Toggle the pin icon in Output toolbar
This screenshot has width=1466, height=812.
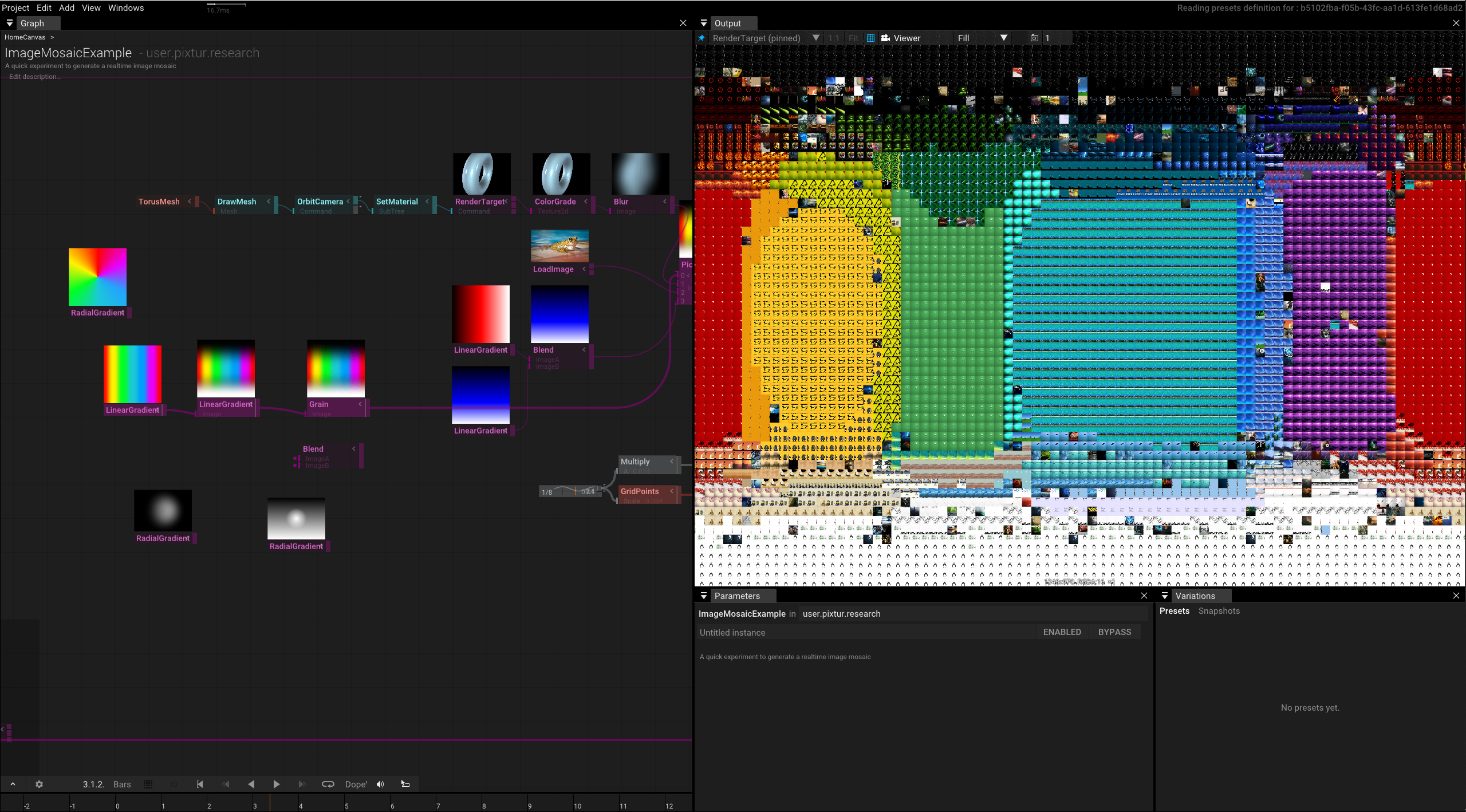(702, 38)
